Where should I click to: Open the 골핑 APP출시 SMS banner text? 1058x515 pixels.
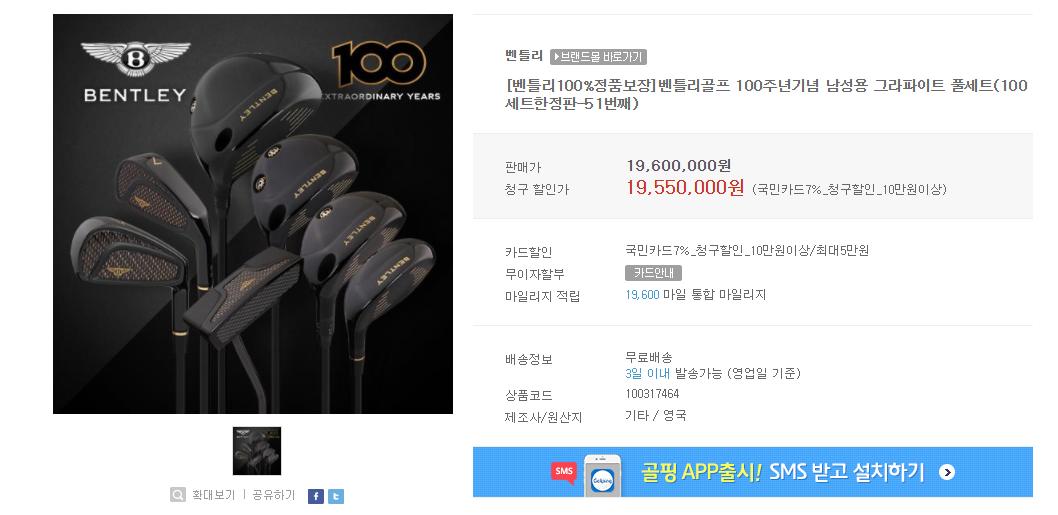click(782, 472)
